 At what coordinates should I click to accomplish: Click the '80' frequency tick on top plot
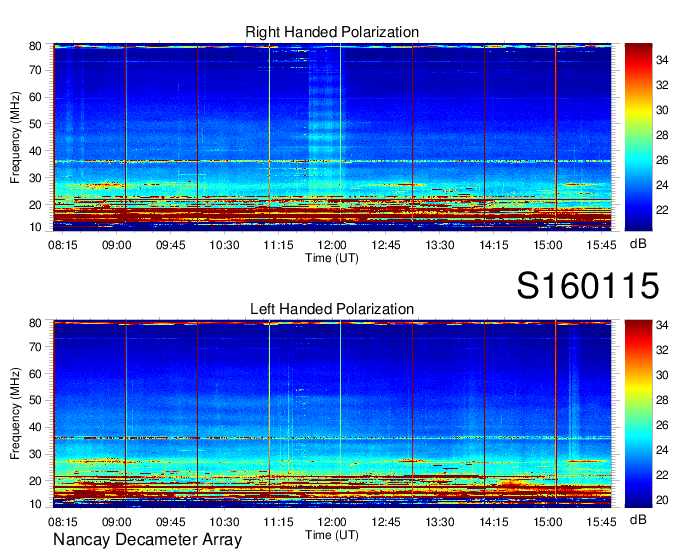point(35,46)
